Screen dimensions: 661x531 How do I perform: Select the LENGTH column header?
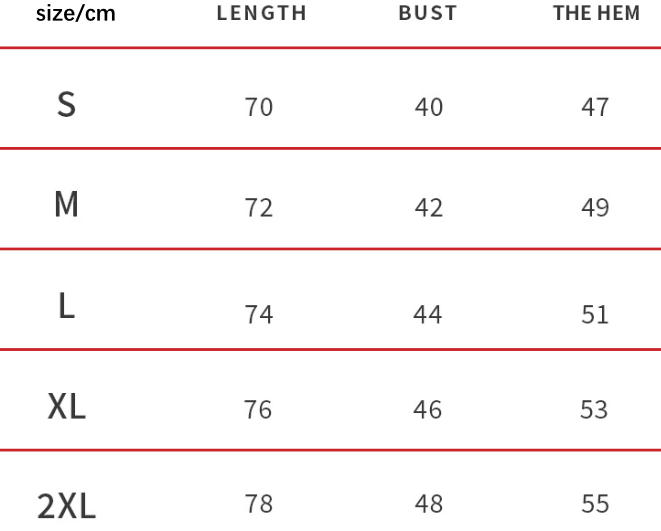click(261, 14)
